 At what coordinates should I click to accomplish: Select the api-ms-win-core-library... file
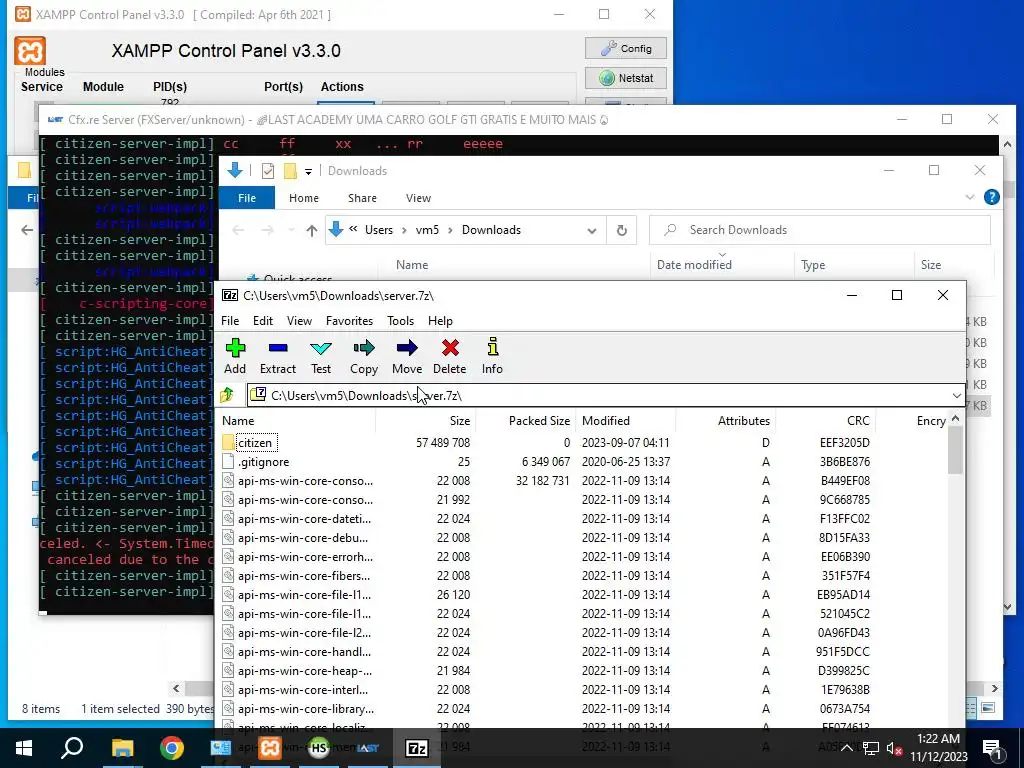(x=306, y=709)
